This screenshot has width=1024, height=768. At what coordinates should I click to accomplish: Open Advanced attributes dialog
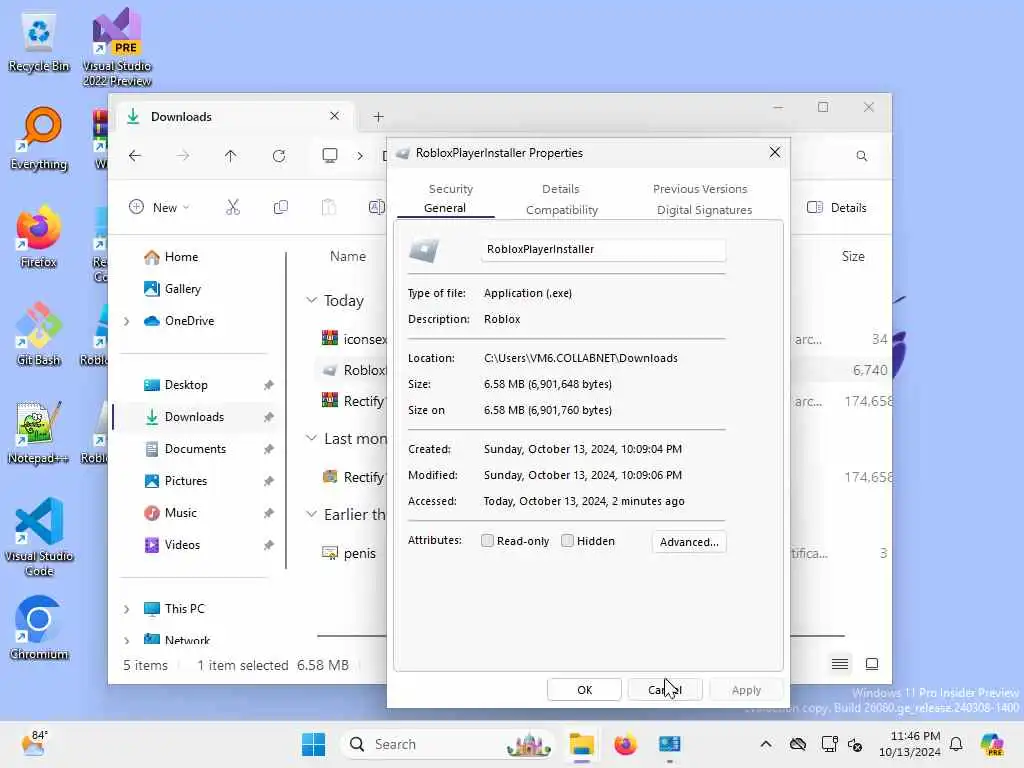[x=689, y=542]
